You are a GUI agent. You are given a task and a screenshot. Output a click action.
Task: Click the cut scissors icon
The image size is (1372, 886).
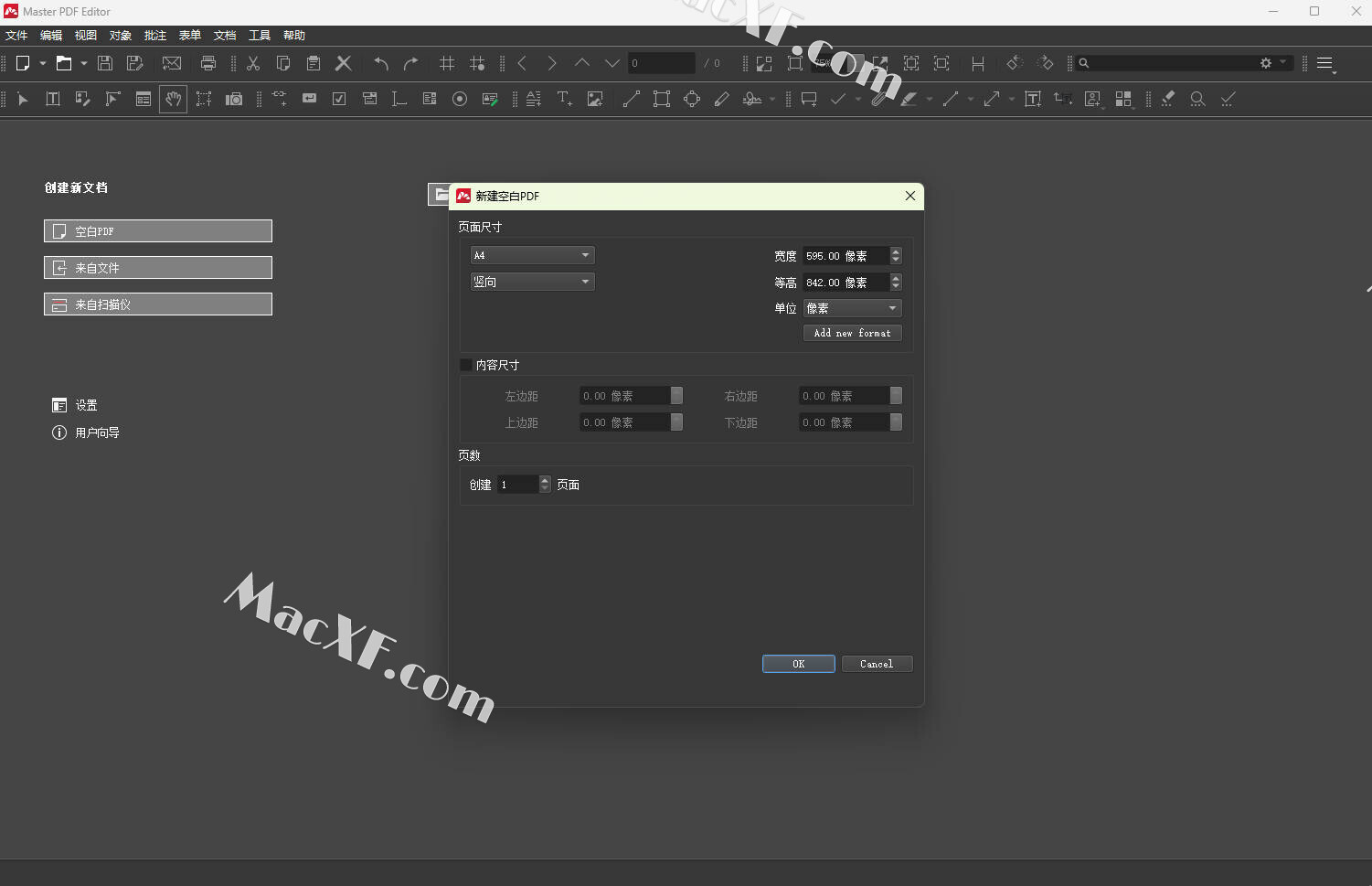[x=253, y=63]
